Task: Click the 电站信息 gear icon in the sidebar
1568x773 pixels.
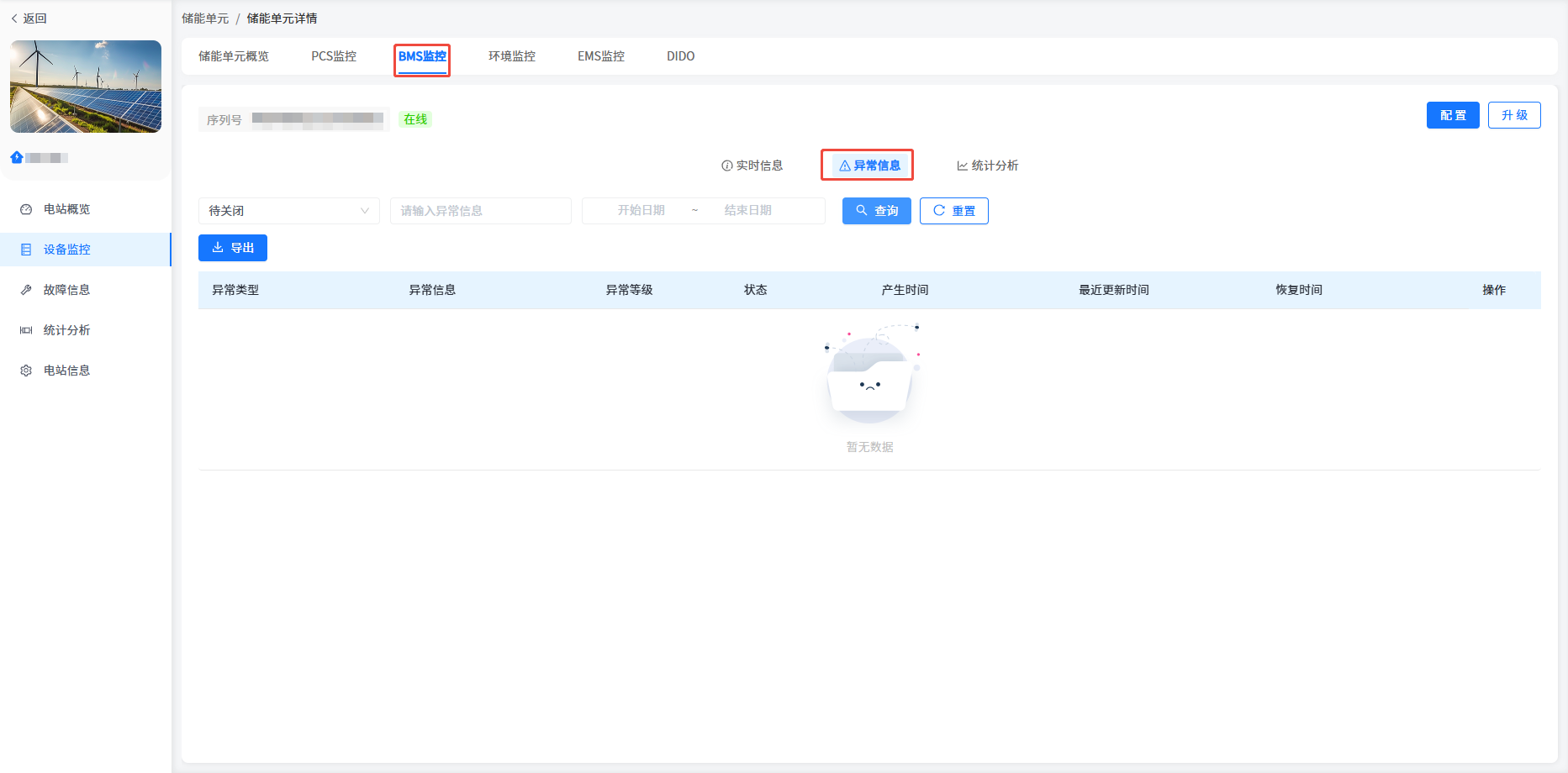Action: [x=26, y=371]
